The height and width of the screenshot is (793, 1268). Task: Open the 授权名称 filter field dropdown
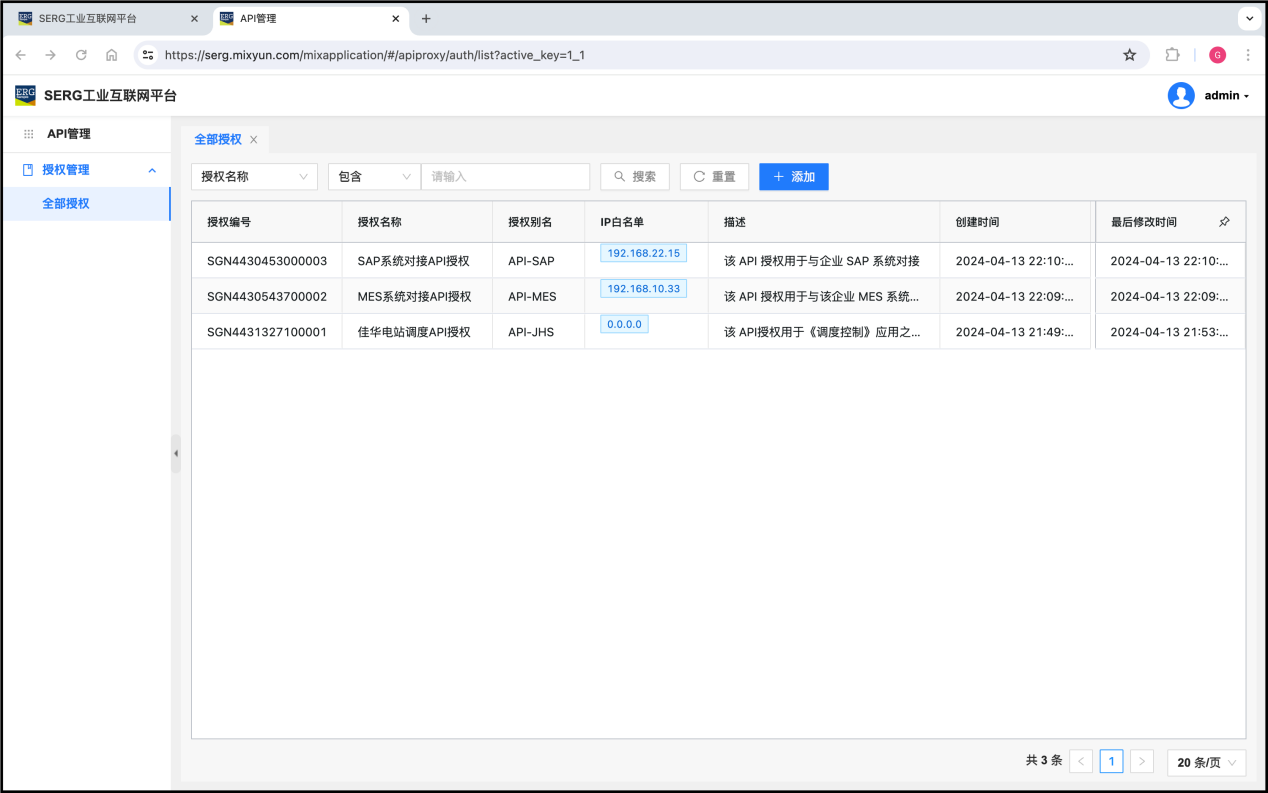[254, 177]
